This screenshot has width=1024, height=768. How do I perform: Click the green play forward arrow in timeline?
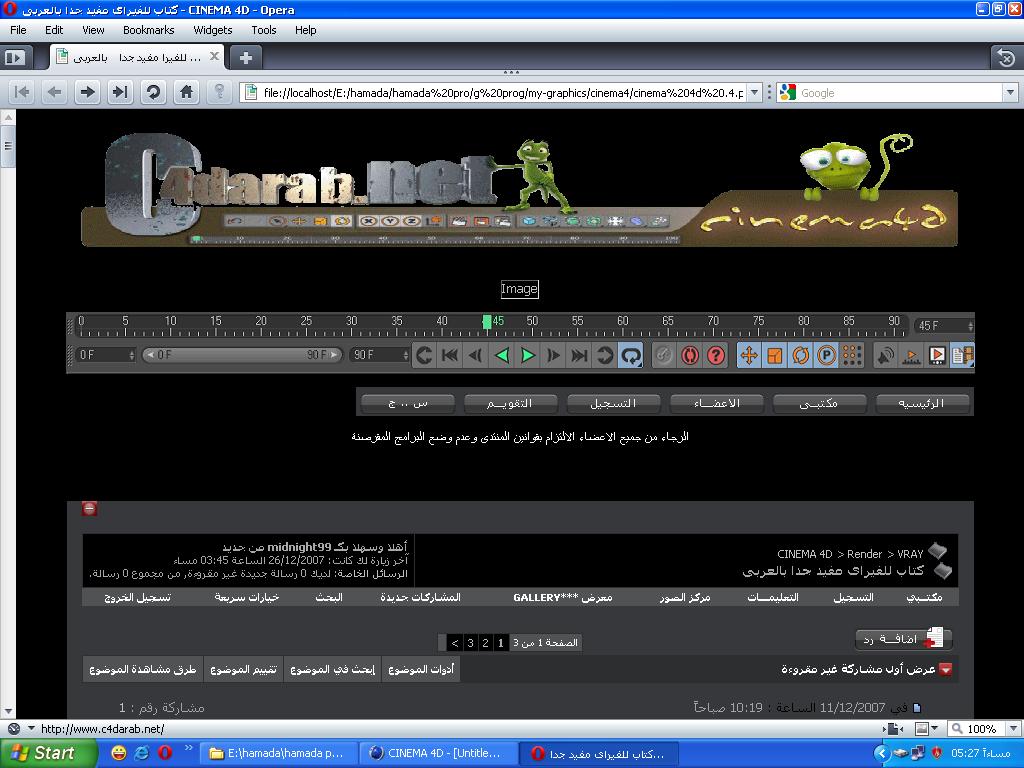pos(528,355)
